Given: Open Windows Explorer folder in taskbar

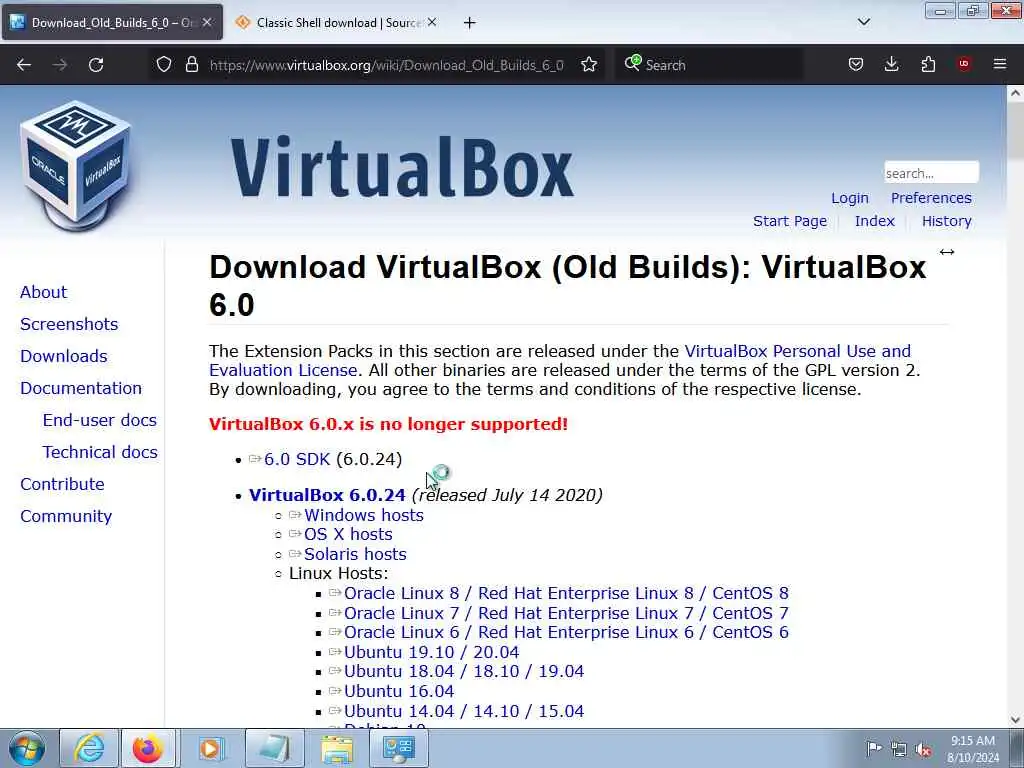Looking at the screenshot, I should coord(337,748).
